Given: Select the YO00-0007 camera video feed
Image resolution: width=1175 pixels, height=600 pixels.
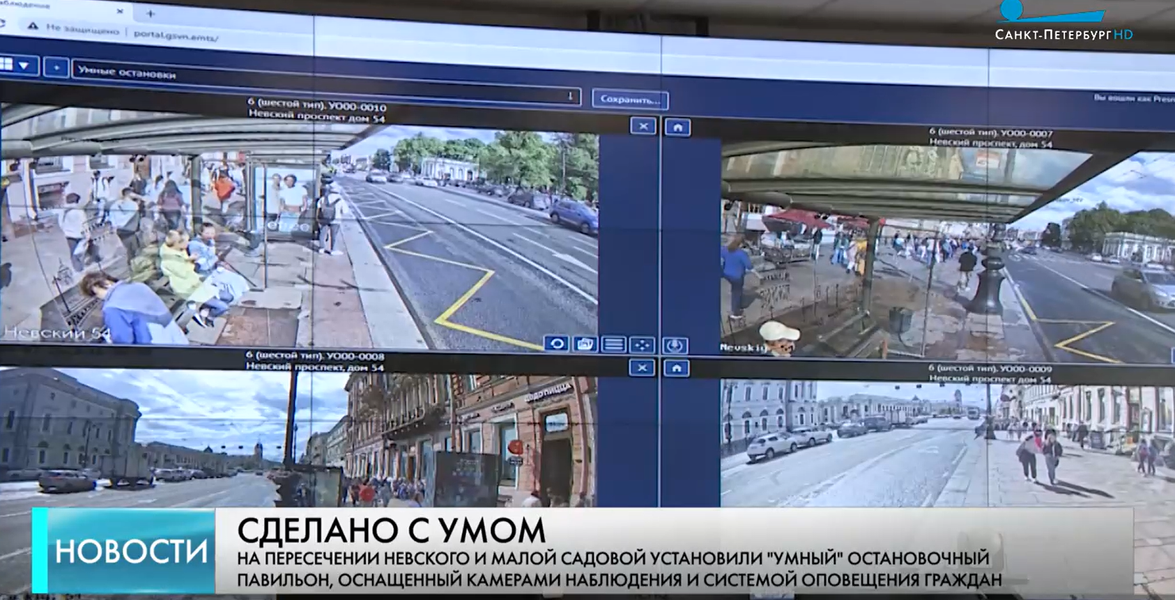Looking at the screenshot, I should pyautogui.click(x=948, y=253).
